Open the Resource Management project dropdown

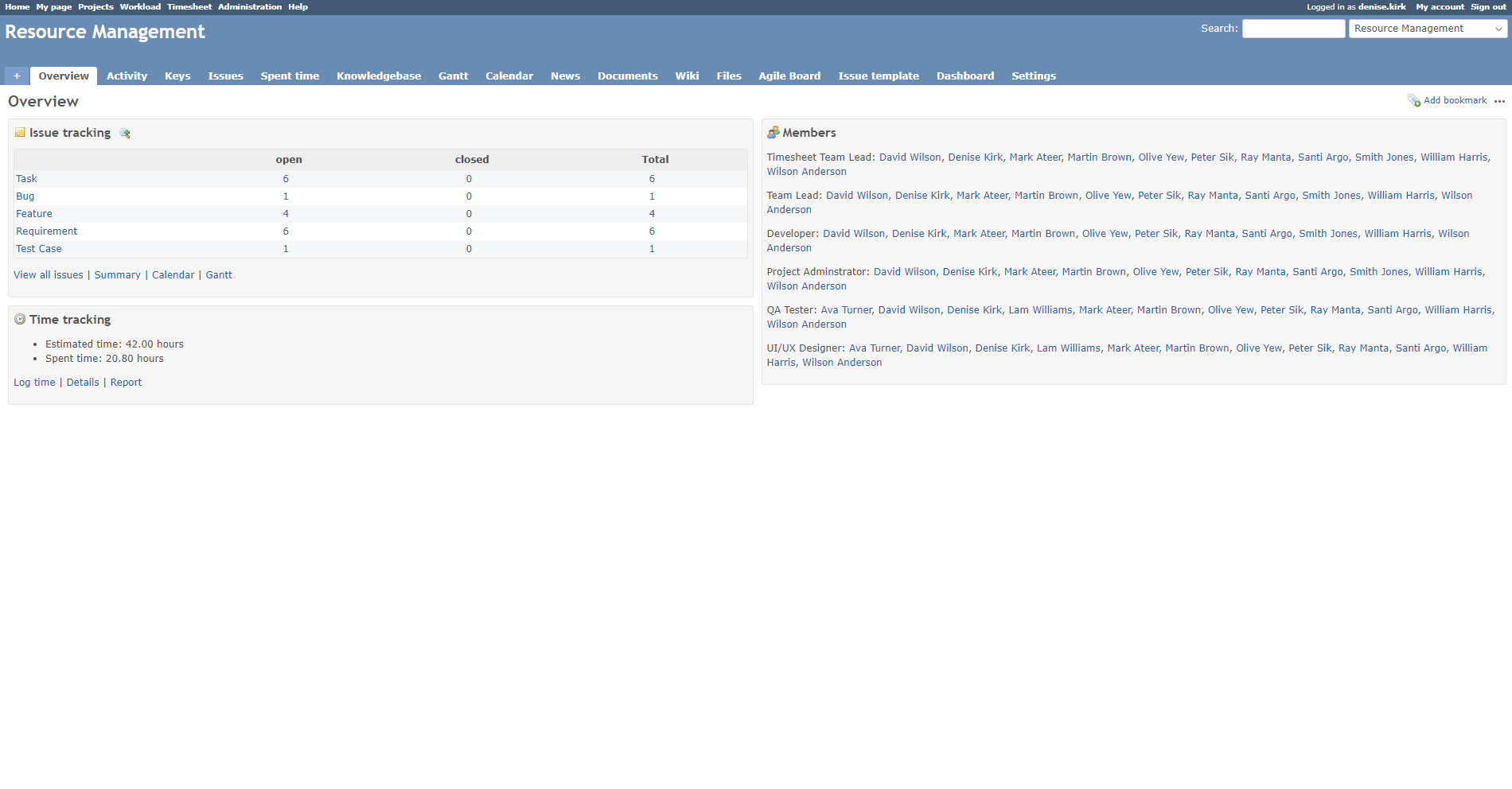1428,29
